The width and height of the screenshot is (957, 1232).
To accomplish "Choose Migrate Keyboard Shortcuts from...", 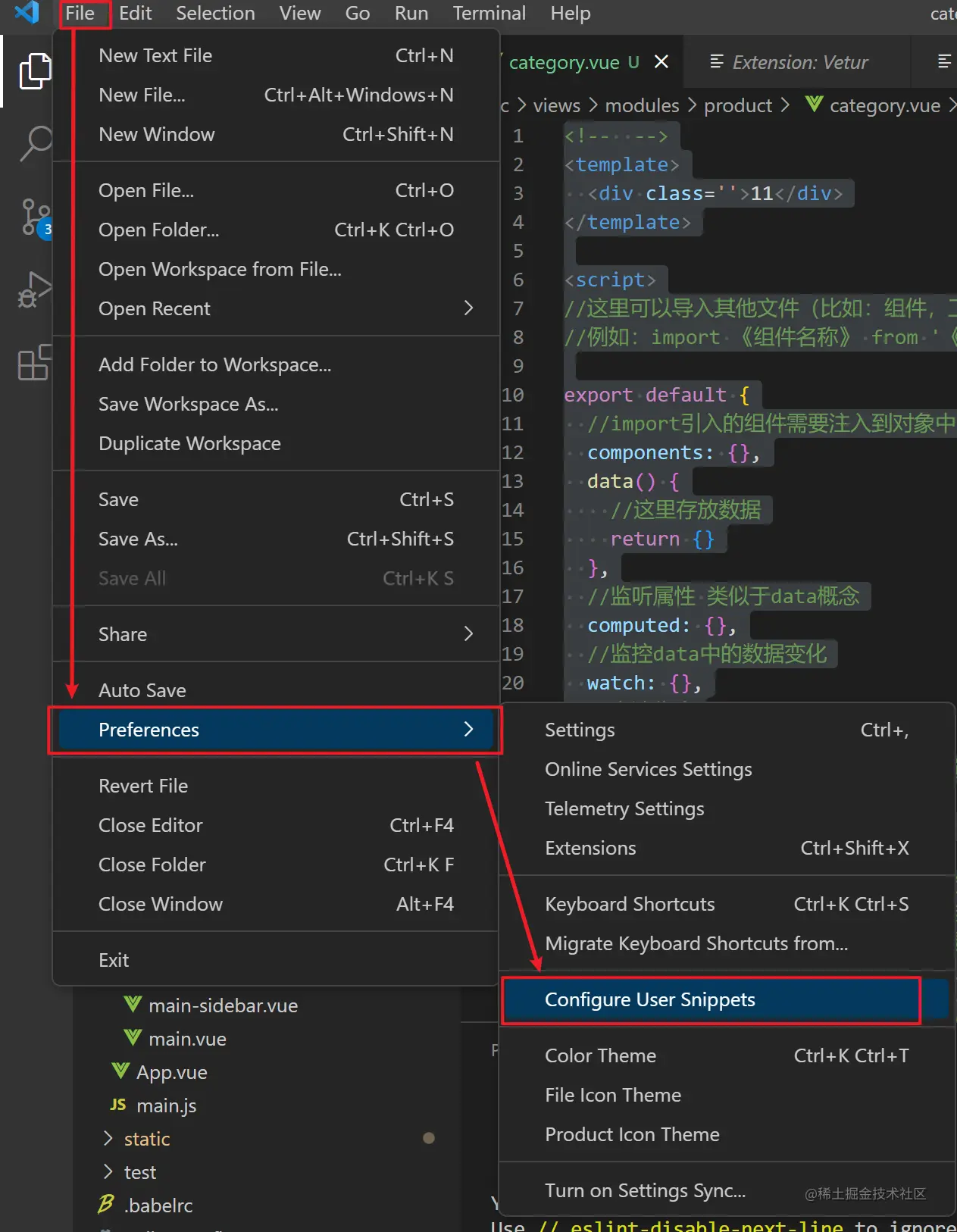I will (727, 943).
